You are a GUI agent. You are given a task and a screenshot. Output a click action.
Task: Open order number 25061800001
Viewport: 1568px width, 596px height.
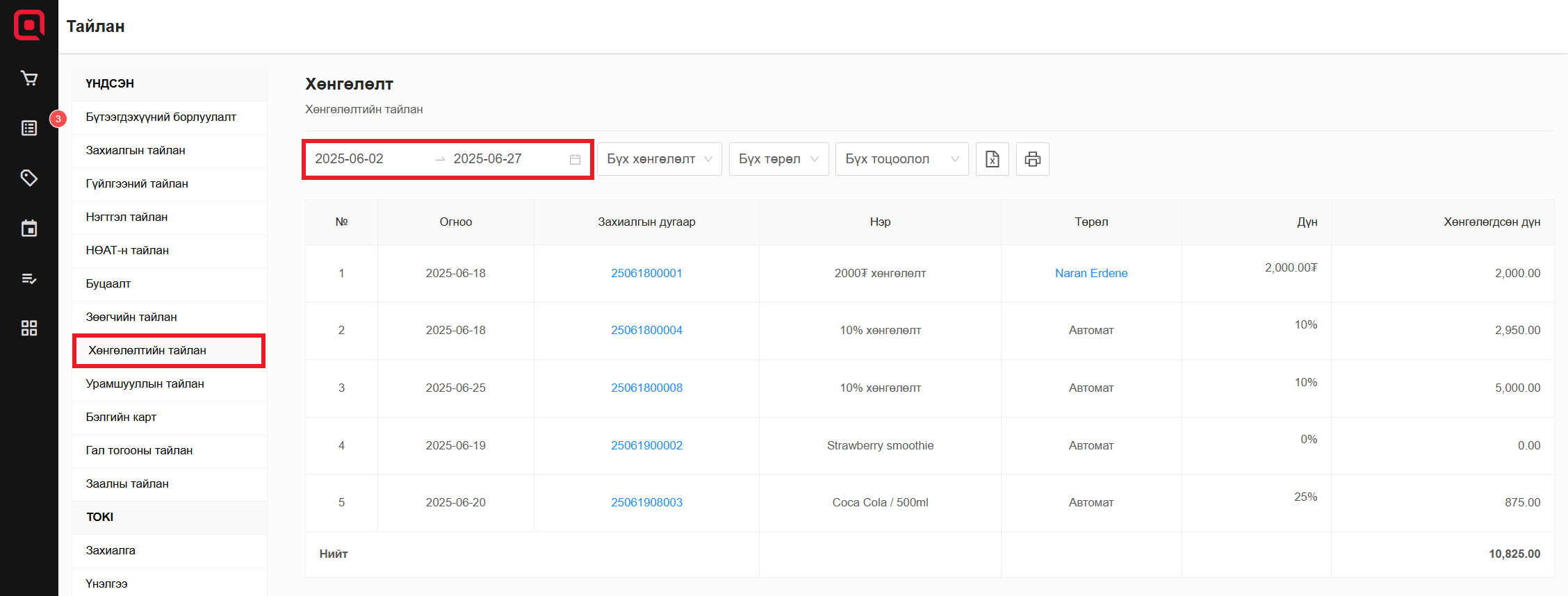[x=646, y=273]
